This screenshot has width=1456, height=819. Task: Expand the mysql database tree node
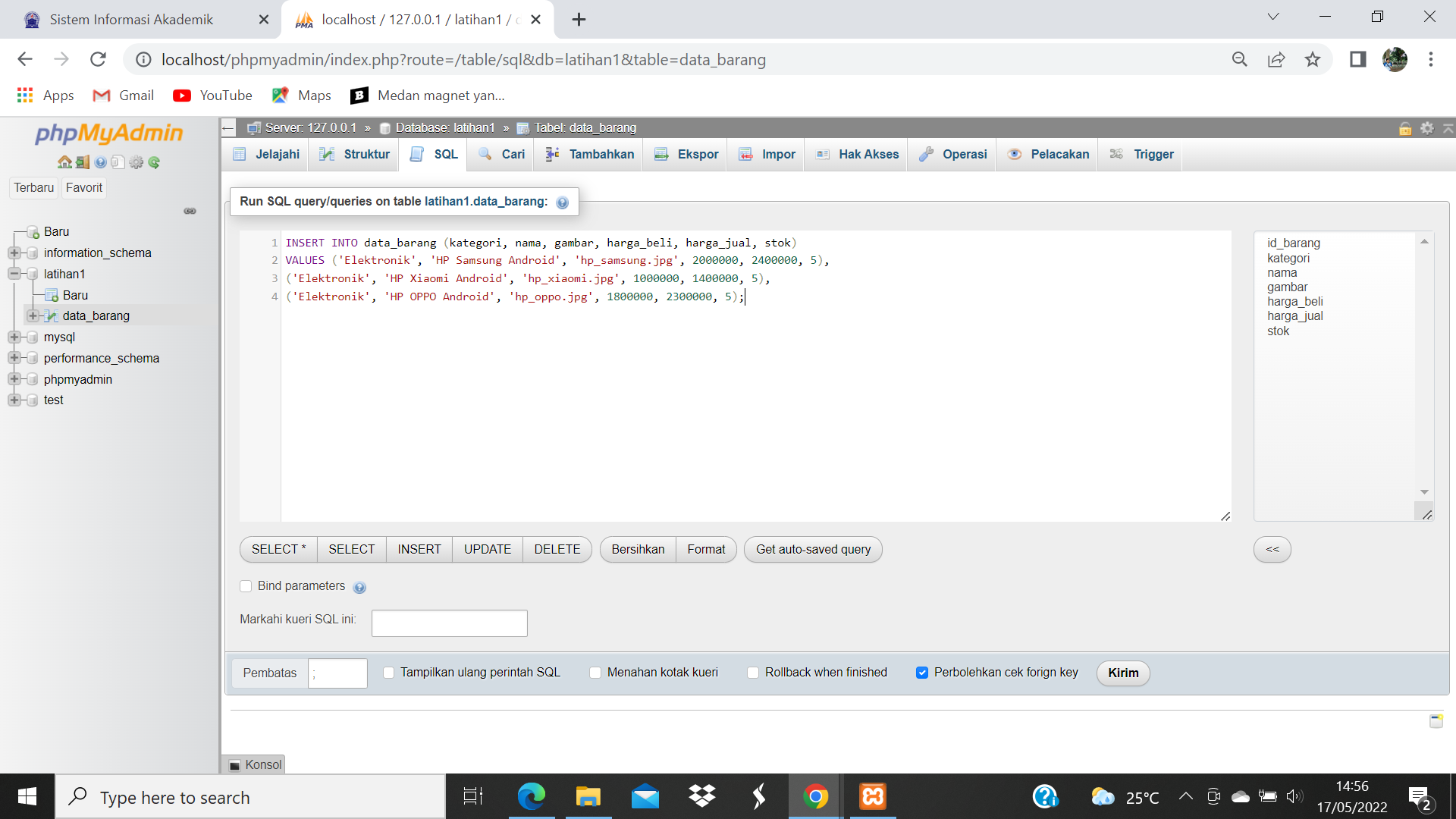click(x=14, y=337)
